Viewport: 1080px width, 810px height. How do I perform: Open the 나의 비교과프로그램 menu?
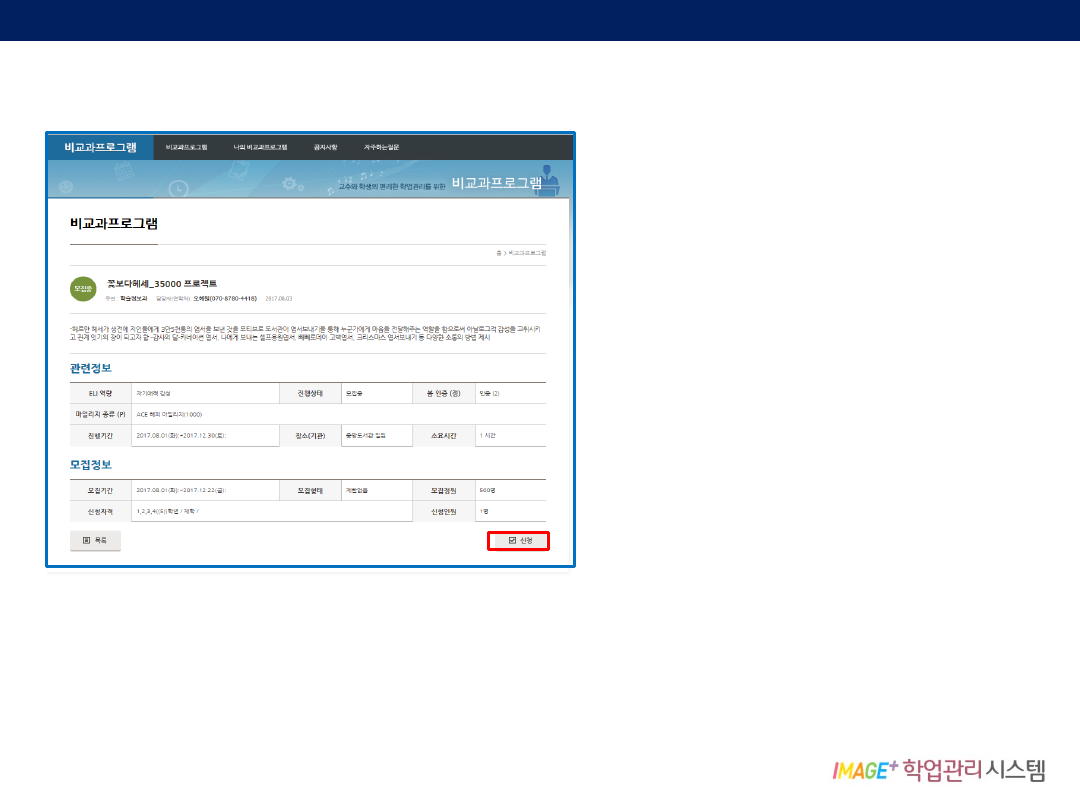pos(260,147)
